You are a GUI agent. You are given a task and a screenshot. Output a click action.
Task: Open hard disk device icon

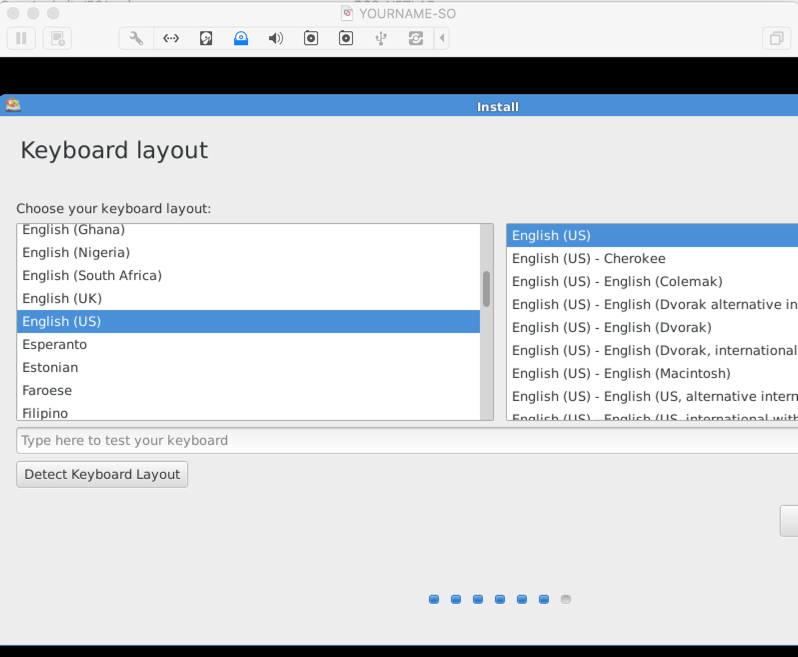tap(206, 38)
